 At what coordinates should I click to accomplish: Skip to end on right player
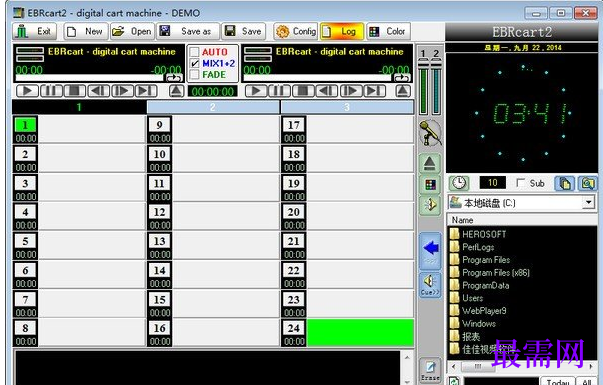click(375, 91)
